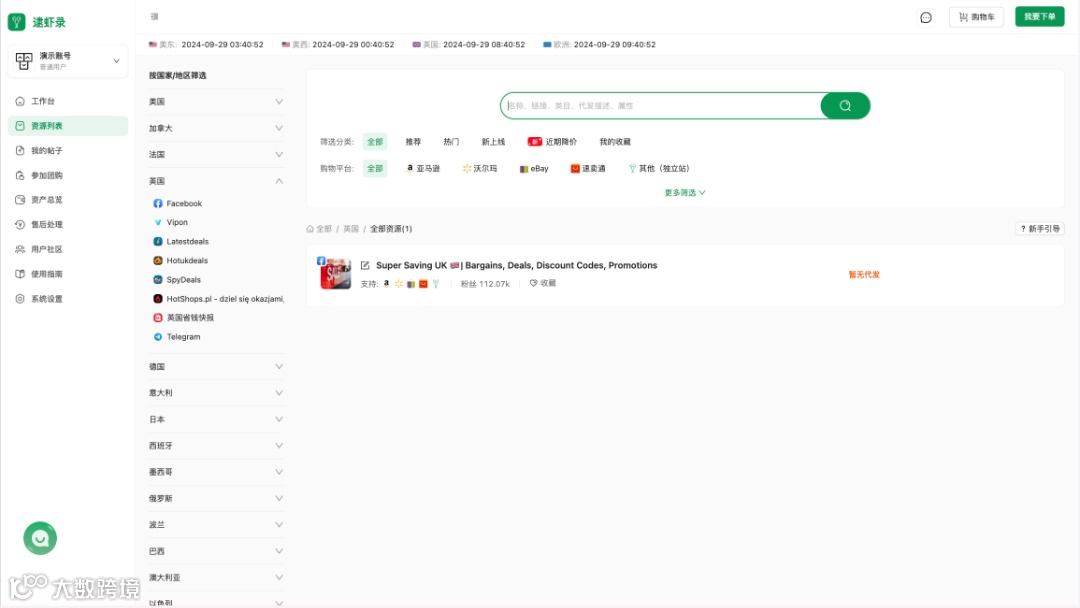Click the 英国 breadcrumb link
Screen dimensions: 1080x608
[351, 229]
